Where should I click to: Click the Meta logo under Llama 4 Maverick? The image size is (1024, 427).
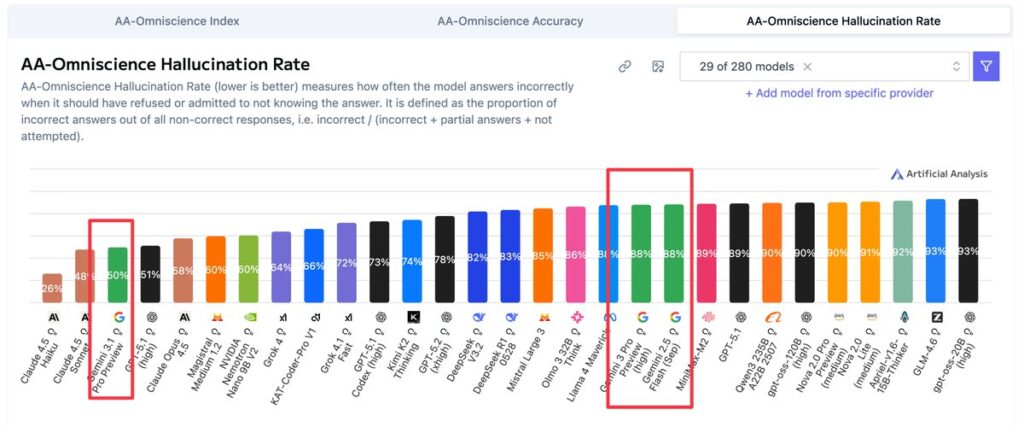pos(608,317)
